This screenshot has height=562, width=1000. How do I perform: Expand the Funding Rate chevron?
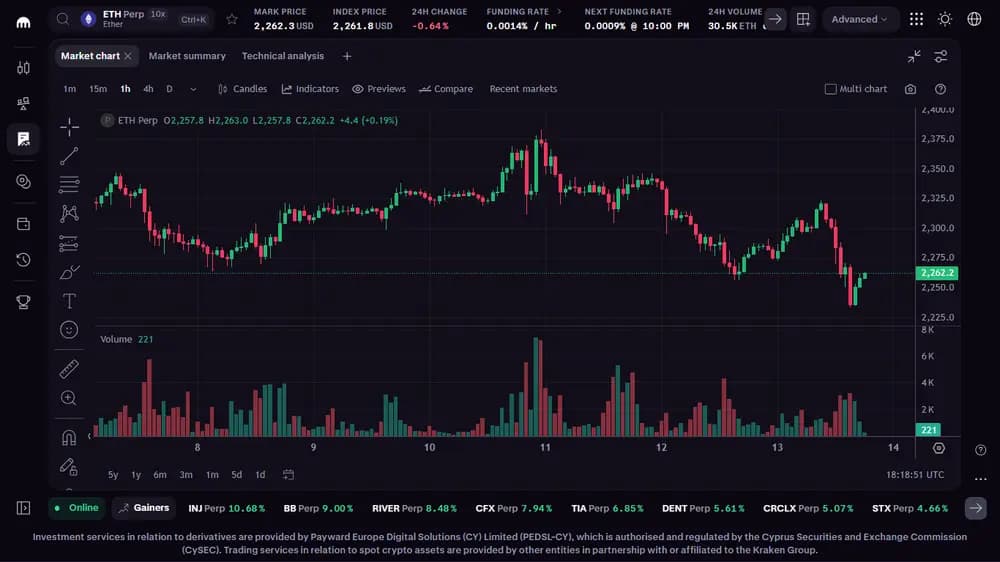pyautogui.click(x=559, y=11)
